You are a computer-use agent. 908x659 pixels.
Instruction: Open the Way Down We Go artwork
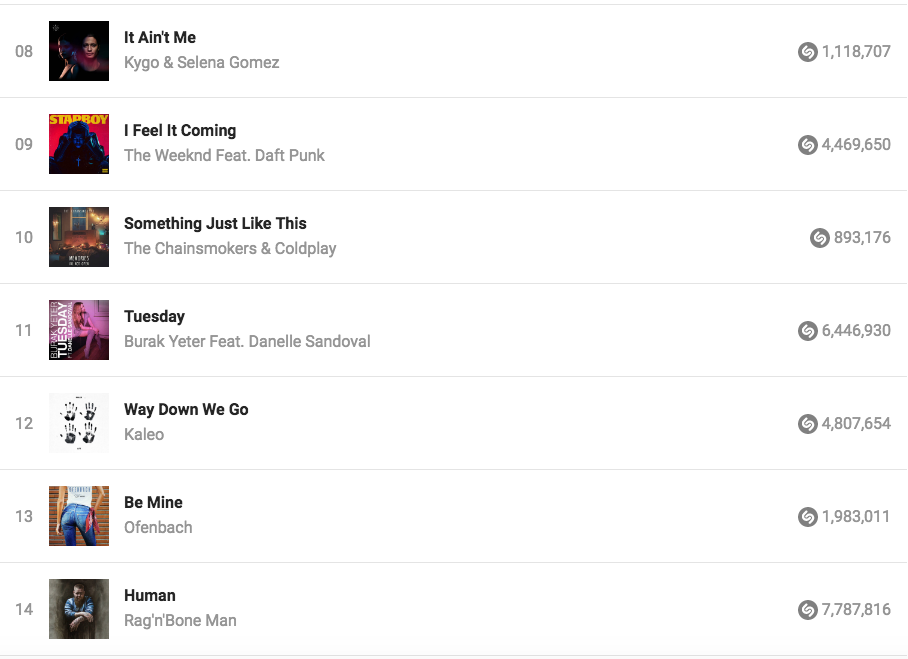79,423
